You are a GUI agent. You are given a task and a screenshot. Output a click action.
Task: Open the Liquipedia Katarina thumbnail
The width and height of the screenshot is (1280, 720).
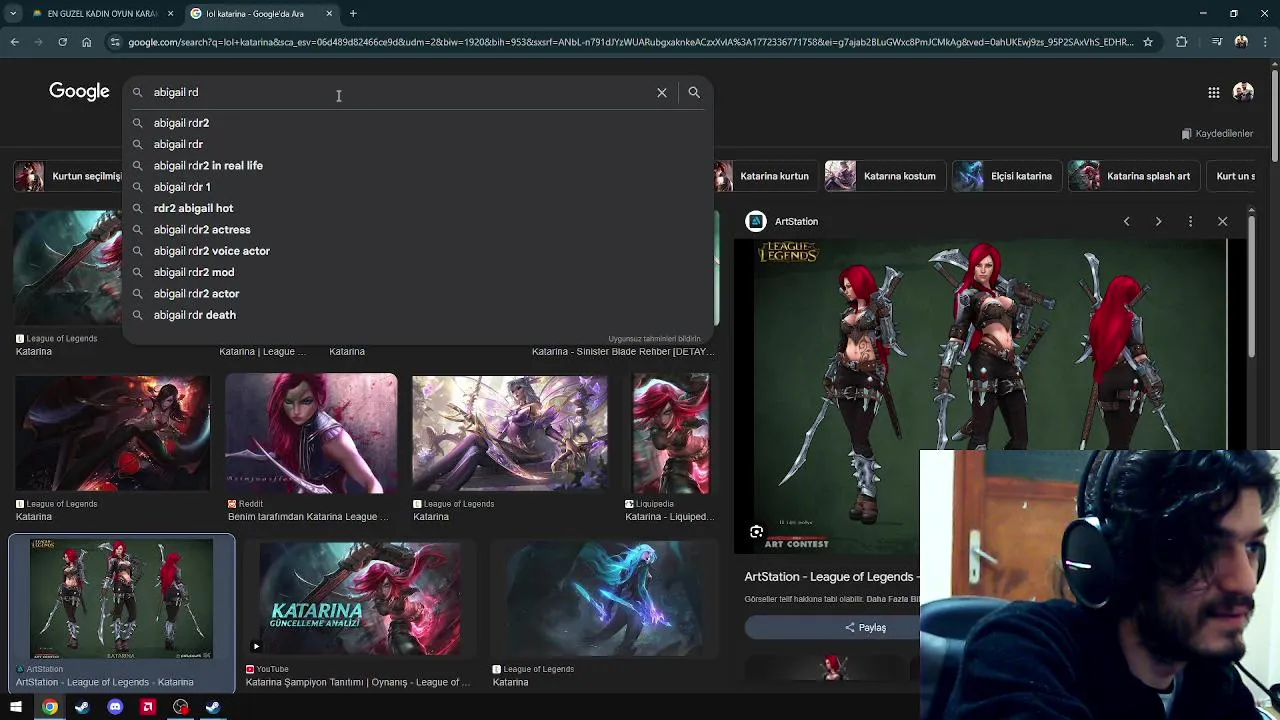(670, 434)
